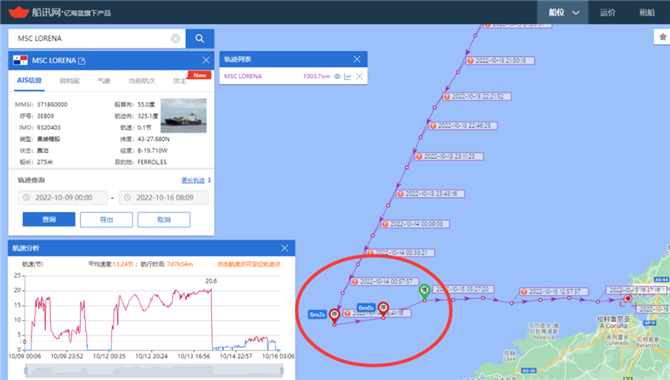
Task: Click the red boat site logo
Action: (18, 12)
